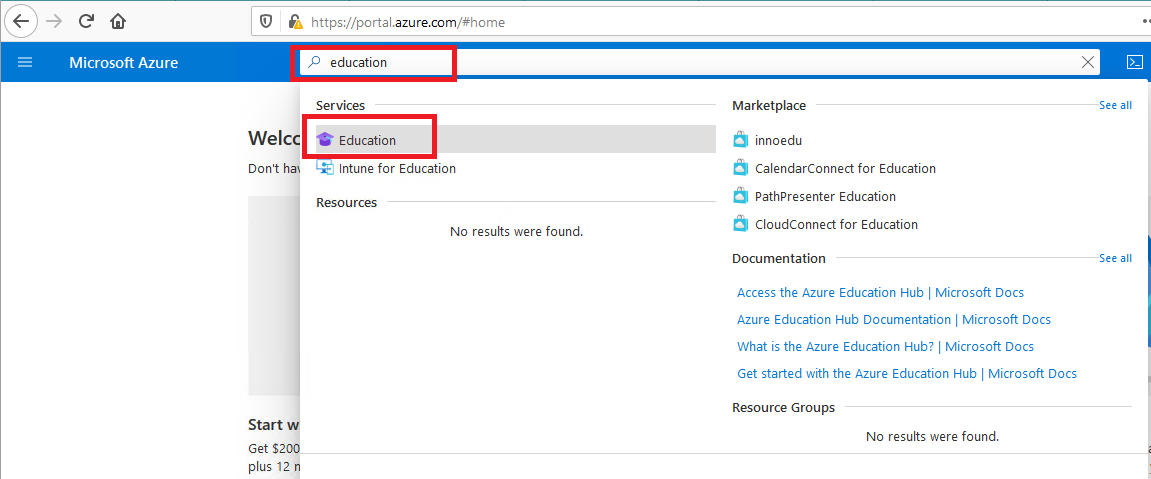Click the shield tracking protection icon
This screenshot has height=479, width=1151.
tap(266, 22)
